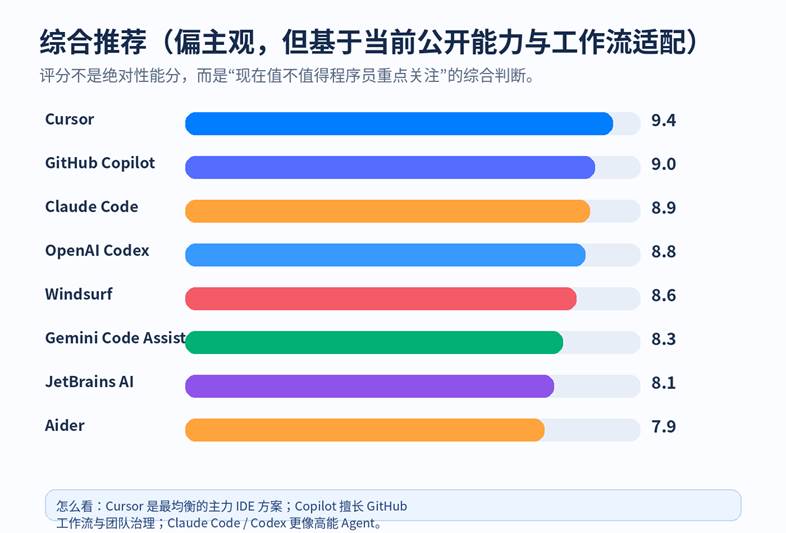
Task: Click the orange Aider rating bar
Action: coord(365,430)
